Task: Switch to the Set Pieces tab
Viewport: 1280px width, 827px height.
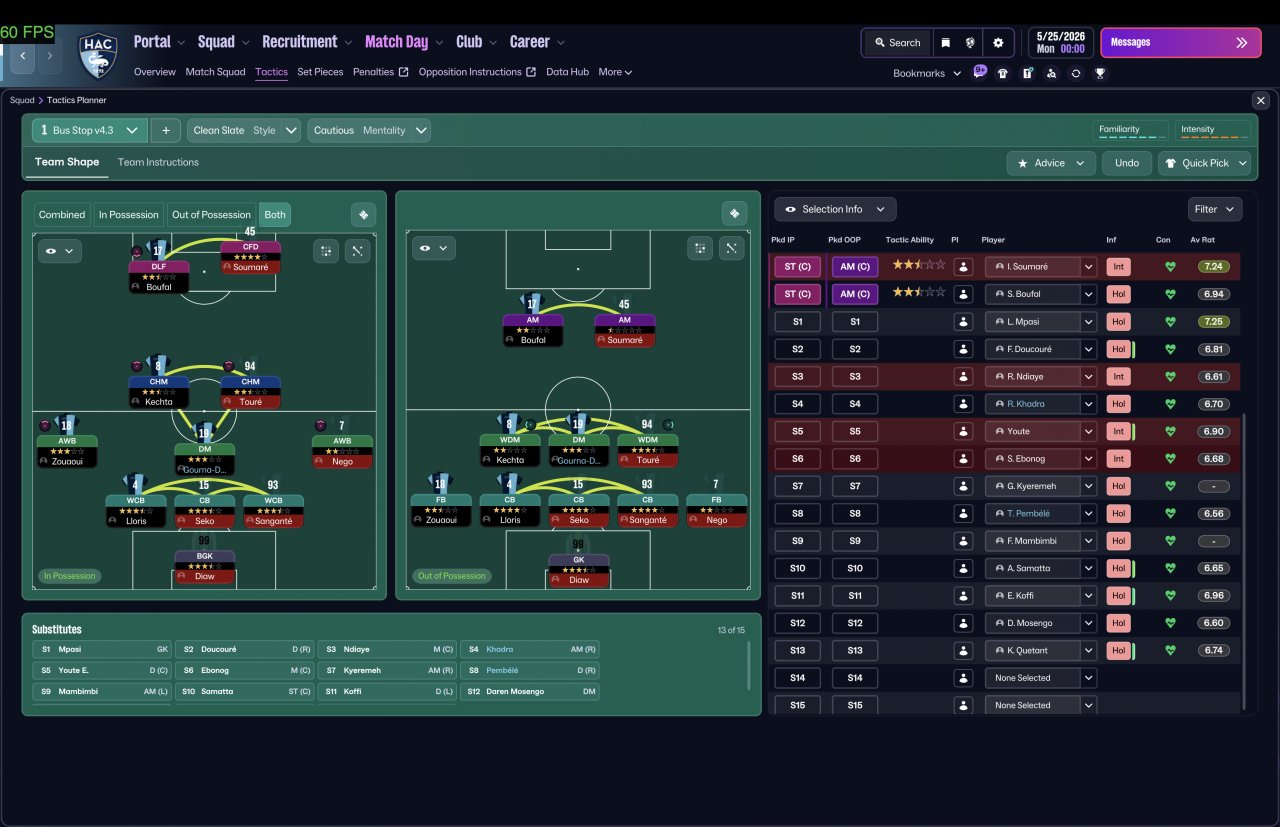Action: click(320, 72)
